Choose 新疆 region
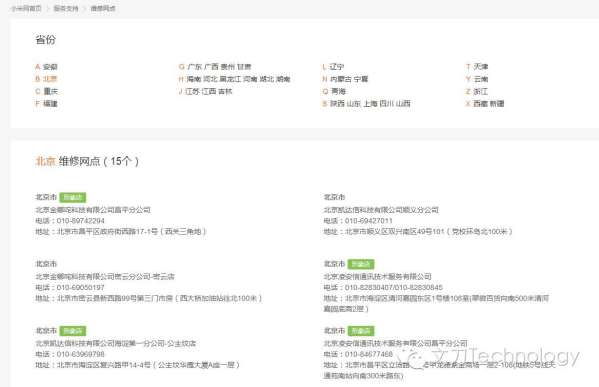The image size is (599, 387). [x=497, y=104]
